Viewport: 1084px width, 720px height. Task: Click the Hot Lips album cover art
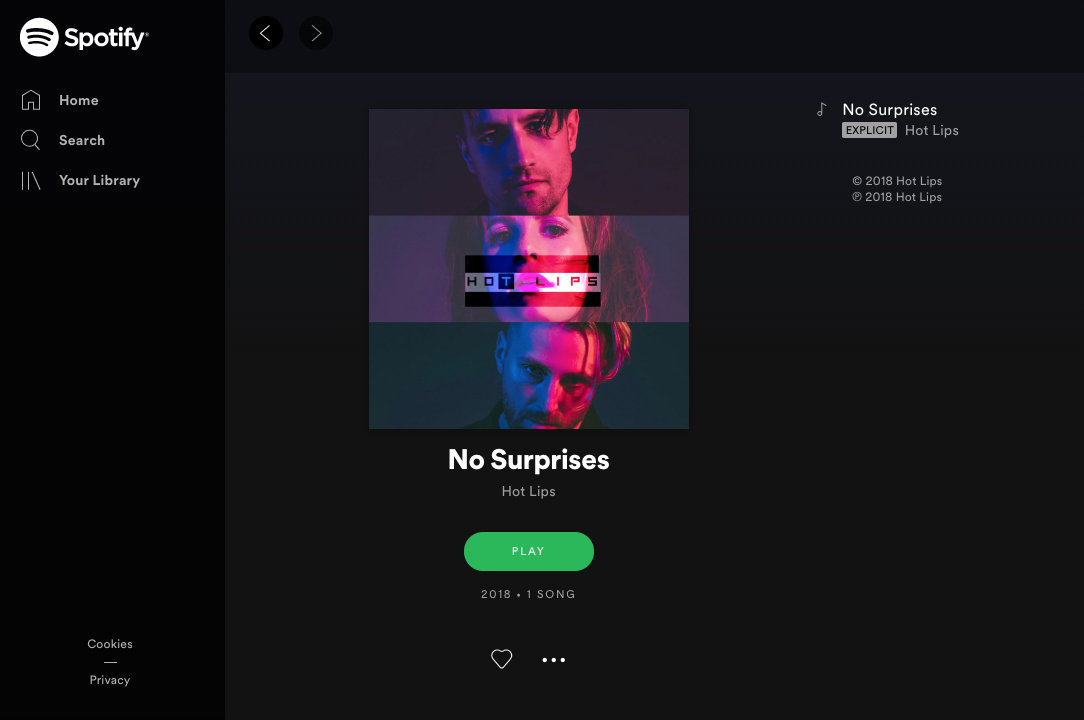(529, 269)
